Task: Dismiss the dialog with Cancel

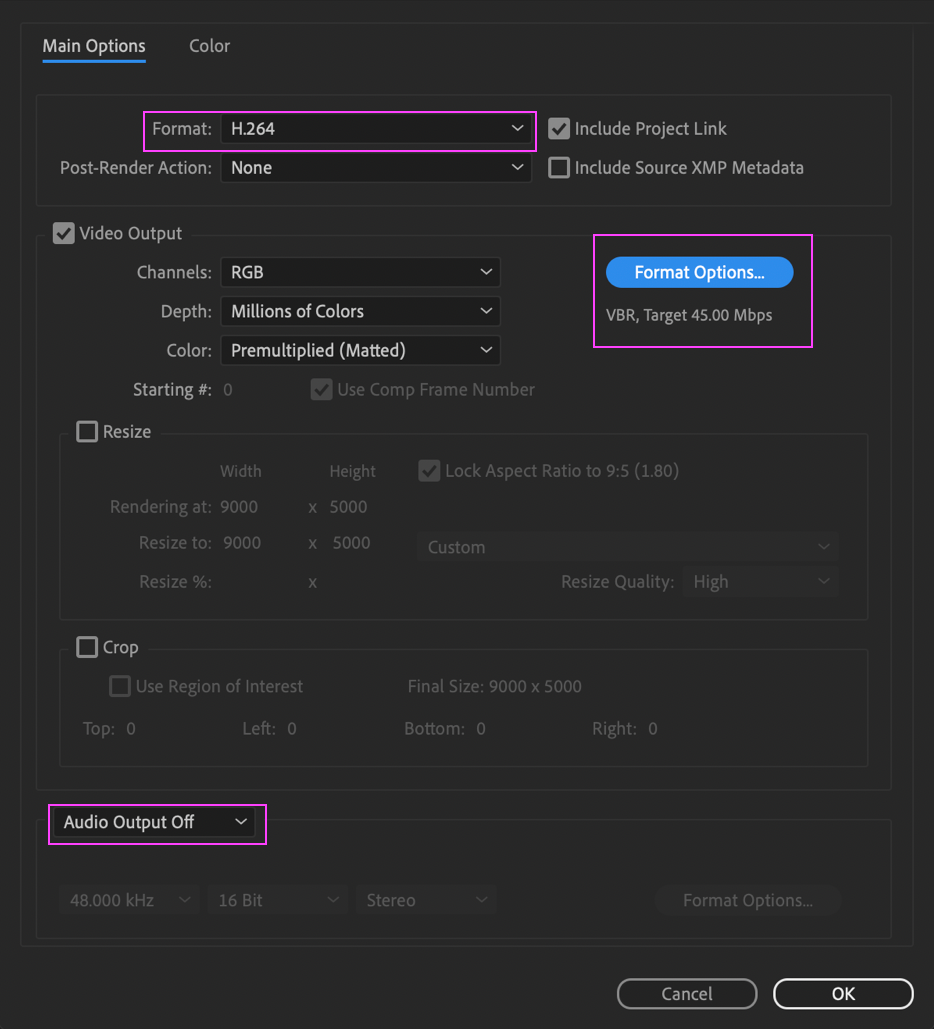Action: tap(687, 994)
